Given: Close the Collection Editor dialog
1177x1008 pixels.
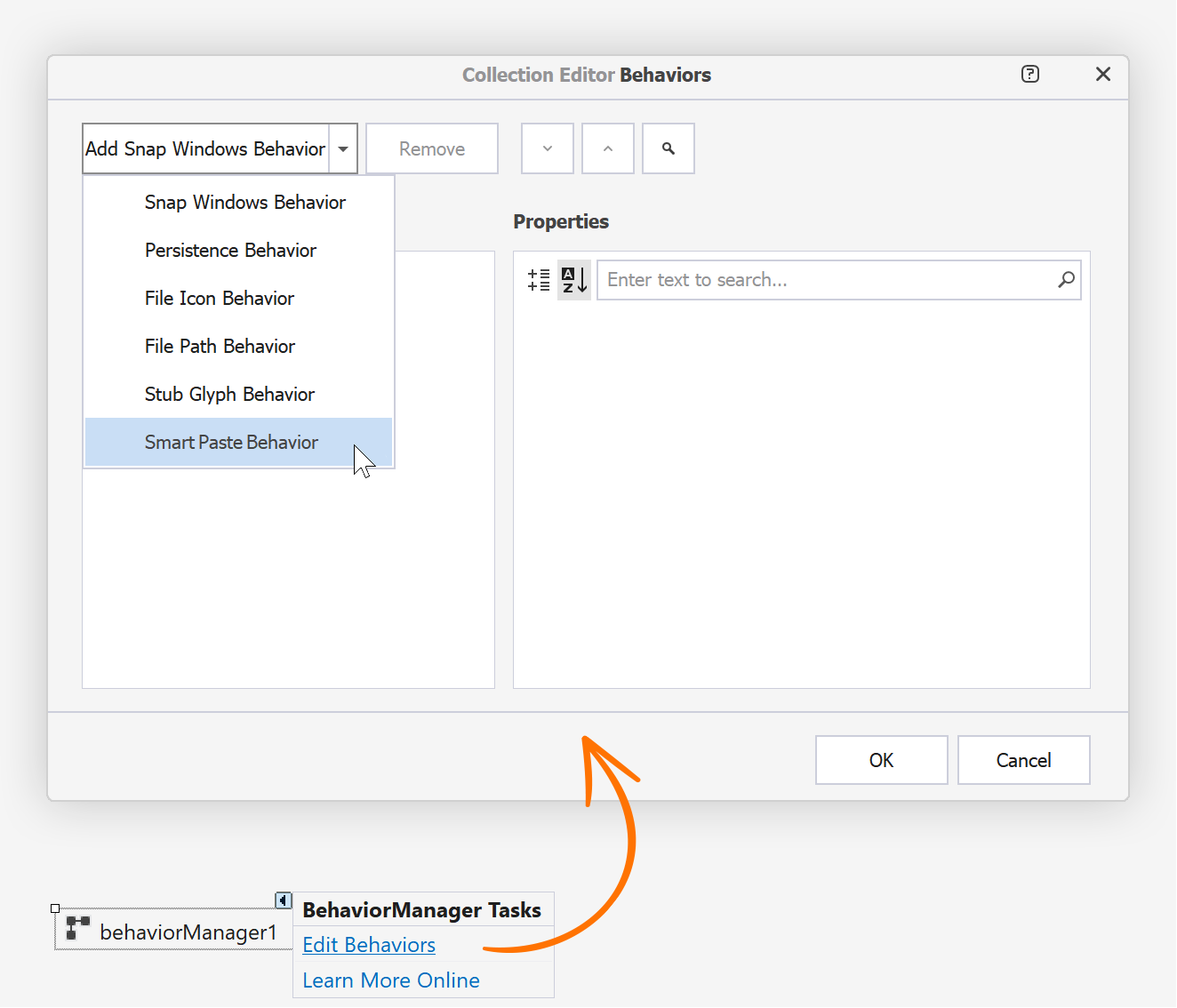Looking at the screenshot, I should [1103, 75].
